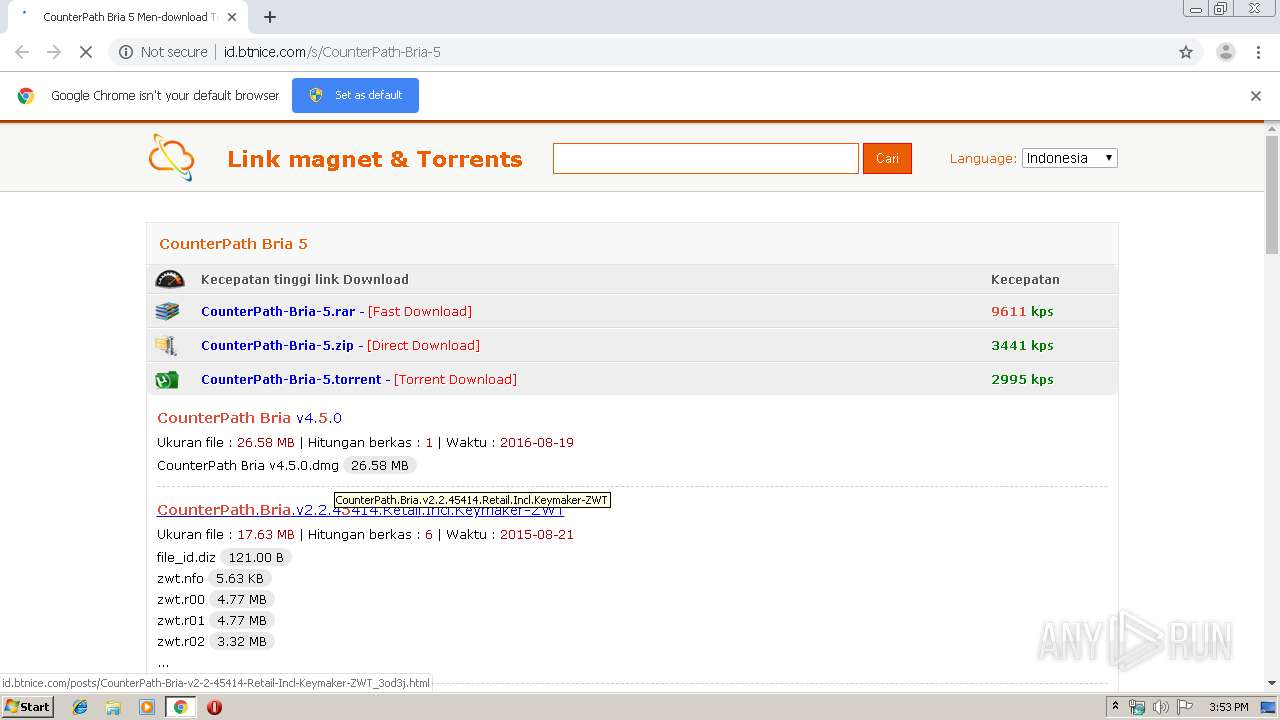Click the Kecepatan column header
This screenshot has height=720, width=1280.
[1025, 279]
